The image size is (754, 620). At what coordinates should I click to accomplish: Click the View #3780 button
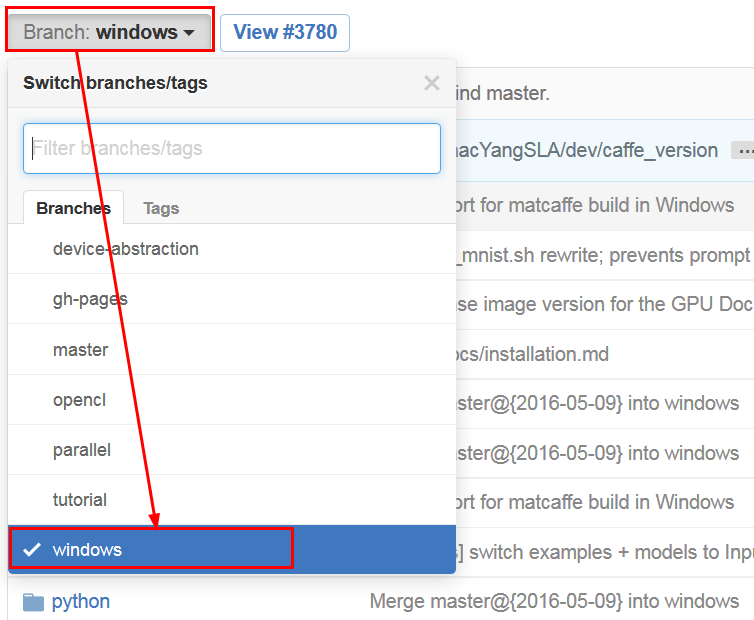pos(285,32)
